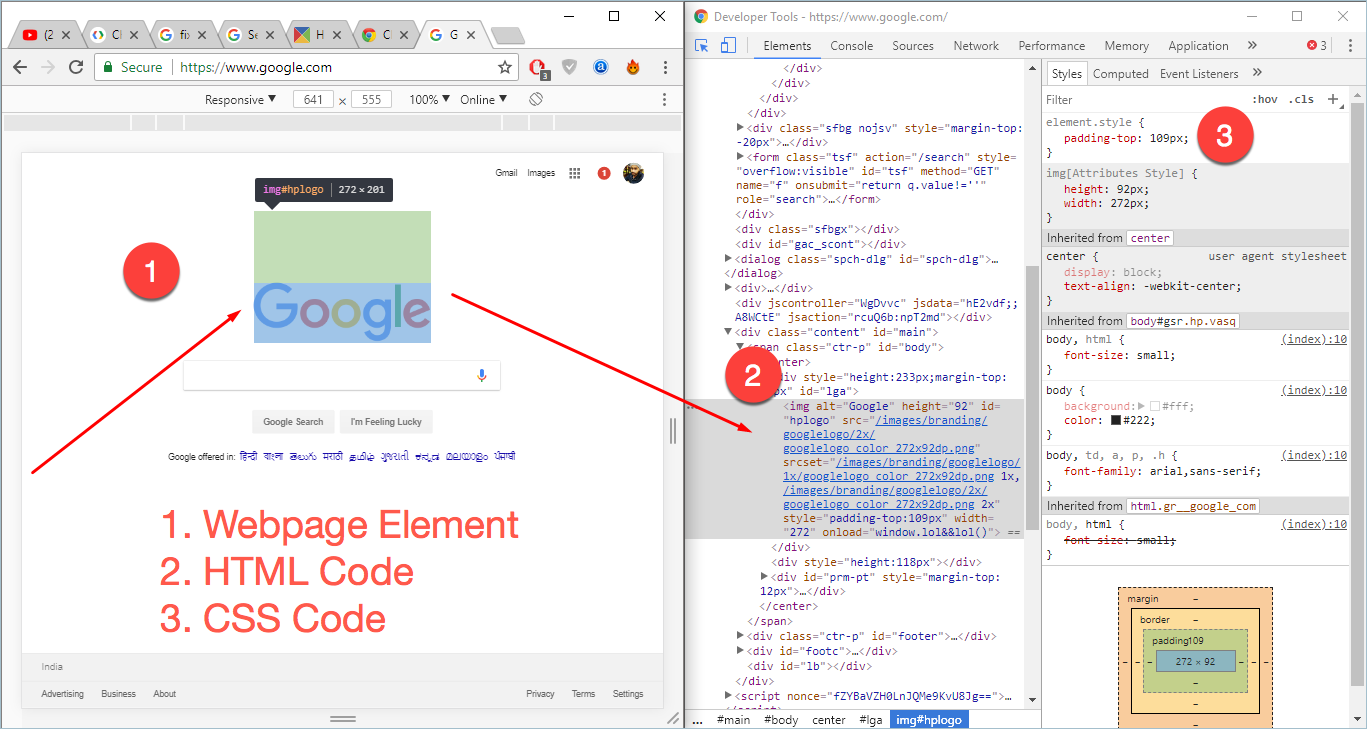Reload the page with the refresh icon
Viewport: 1367px width, 729px height.
[x=76, y=67]
